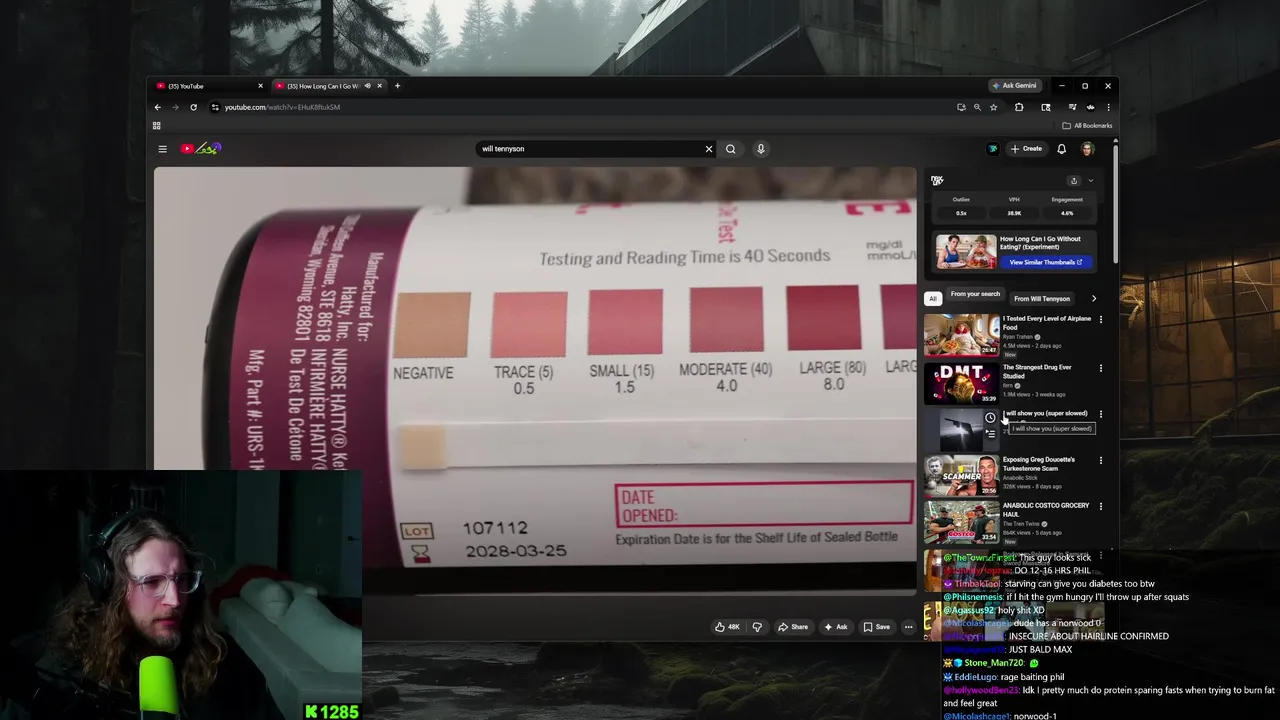Add 'I will show you' video to queue

[x=990, y=434]
